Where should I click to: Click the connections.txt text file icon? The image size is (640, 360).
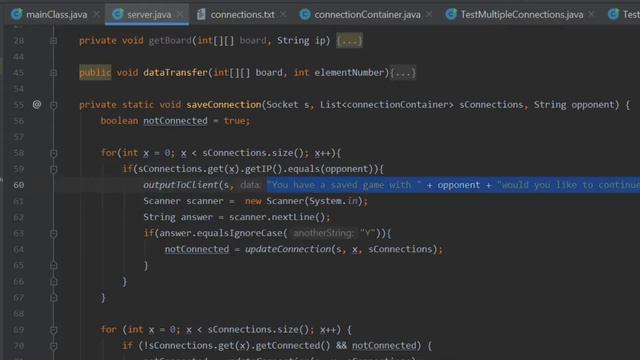(x=201, y=14)
